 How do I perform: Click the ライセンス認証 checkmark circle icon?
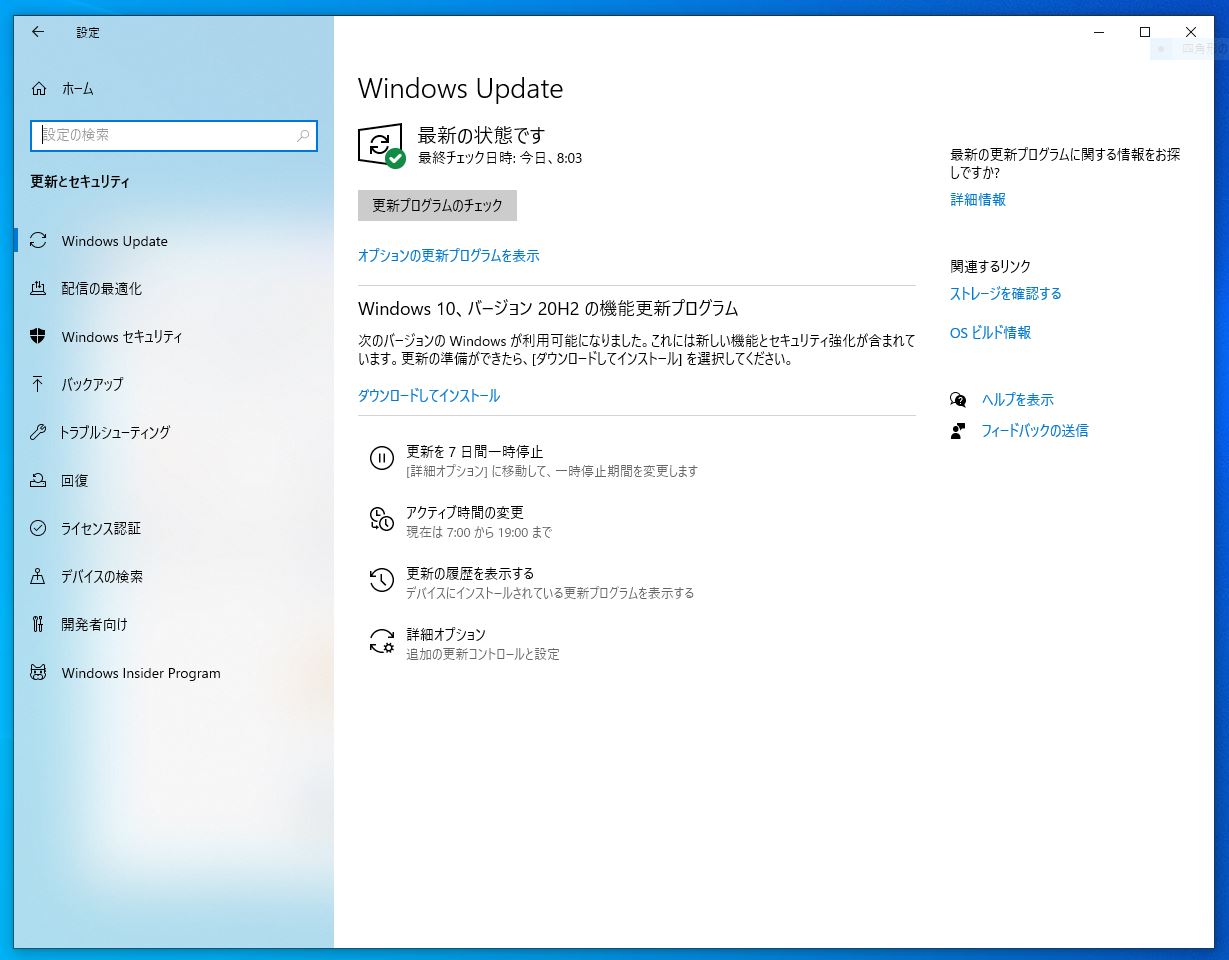click(x=38, y=528)
